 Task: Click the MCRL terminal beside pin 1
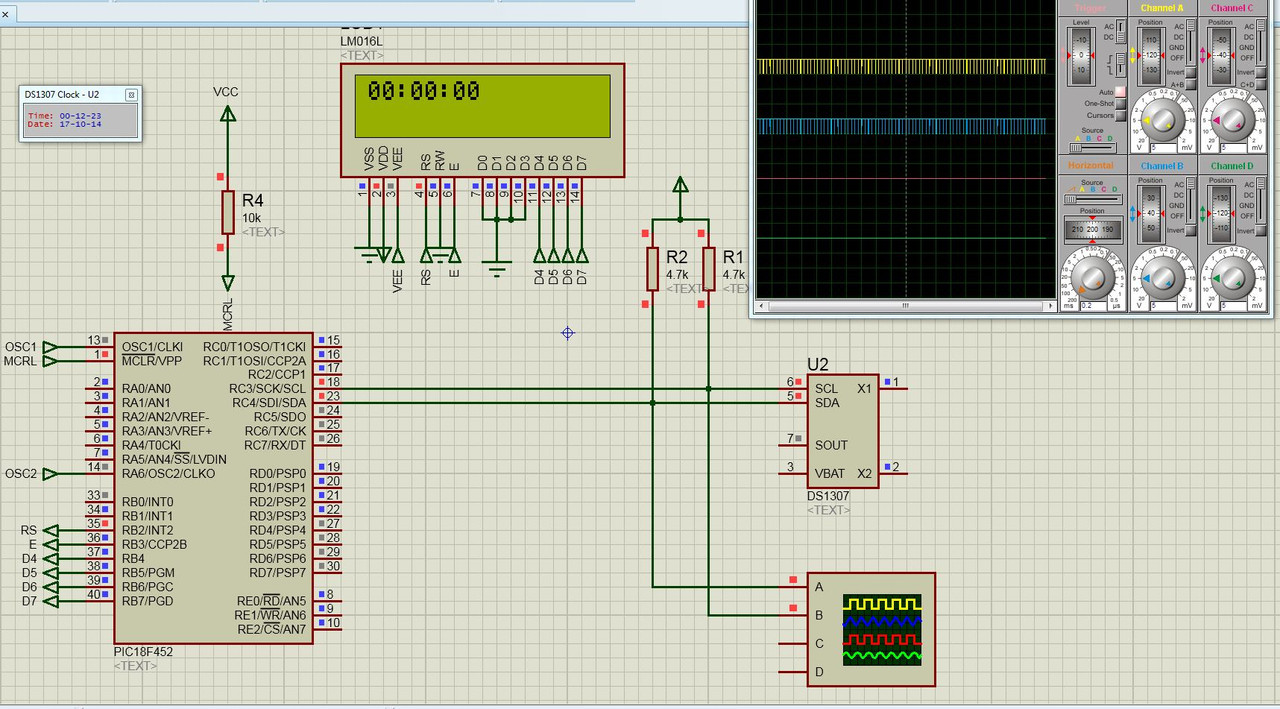[49, 361]
